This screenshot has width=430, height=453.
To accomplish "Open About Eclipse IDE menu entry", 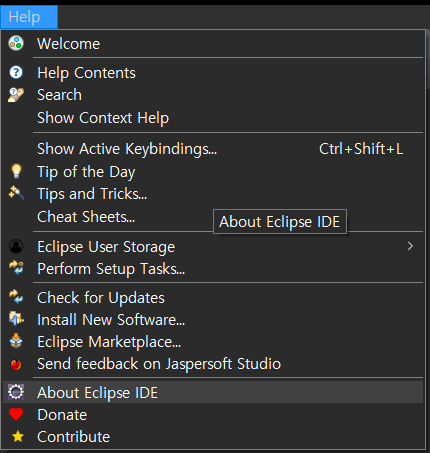I will (213, 392).
